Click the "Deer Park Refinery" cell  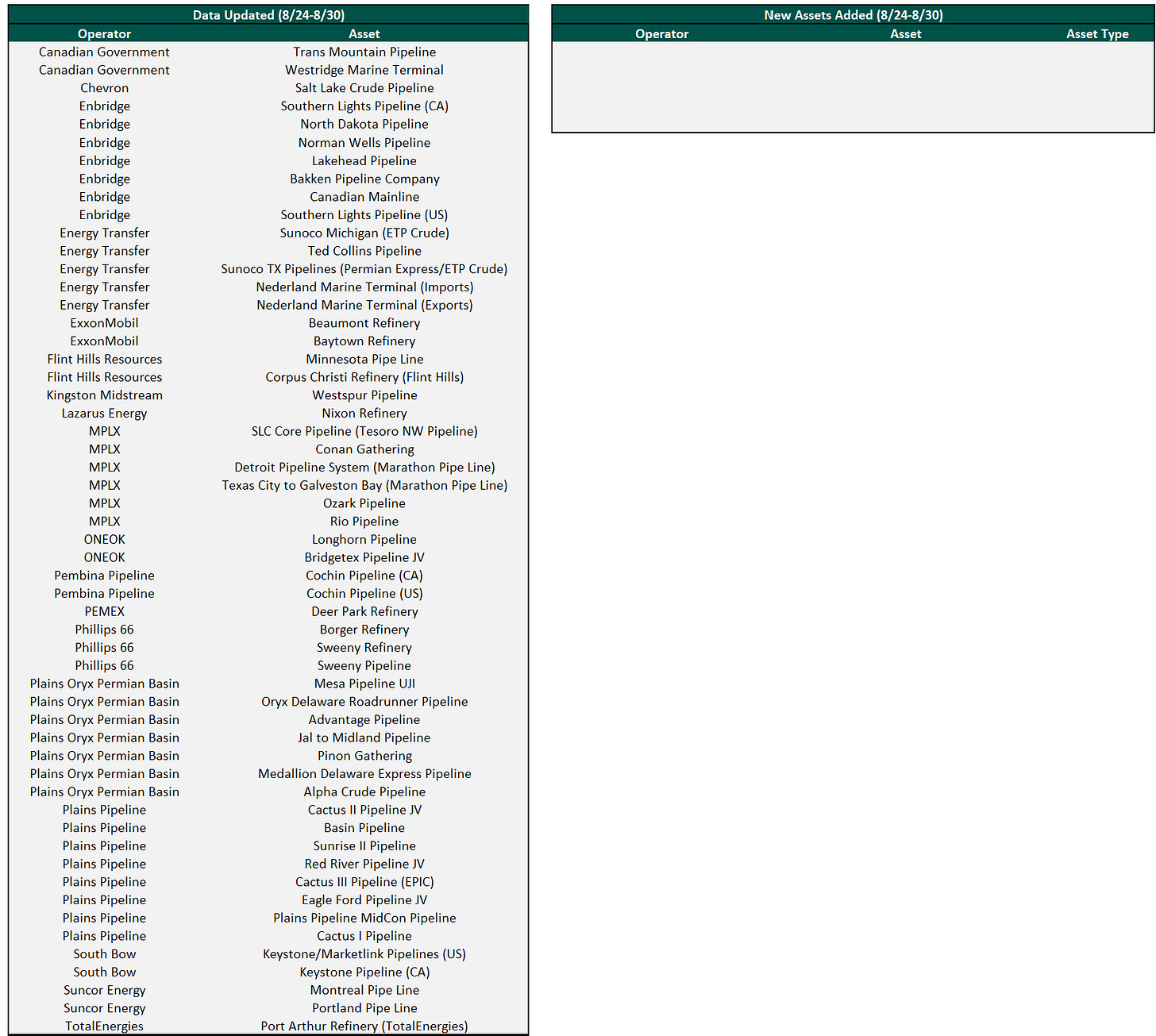click(364, 612)
